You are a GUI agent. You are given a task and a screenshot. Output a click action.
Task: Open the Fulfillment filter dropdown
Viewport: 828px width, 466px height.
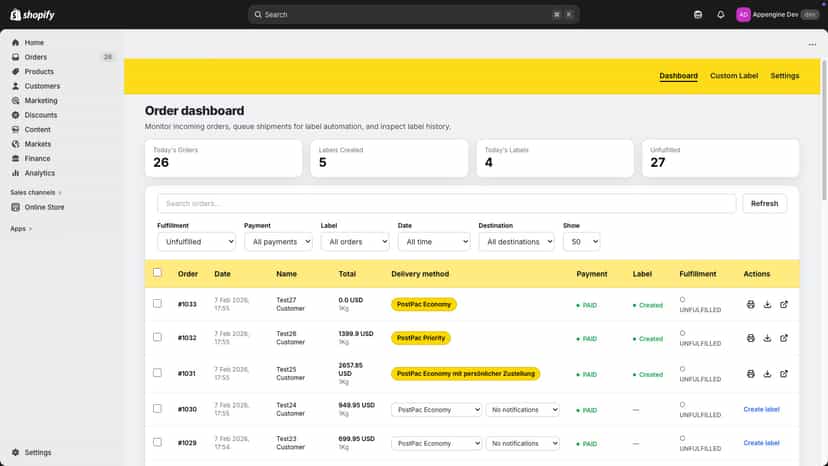(196, 241)
